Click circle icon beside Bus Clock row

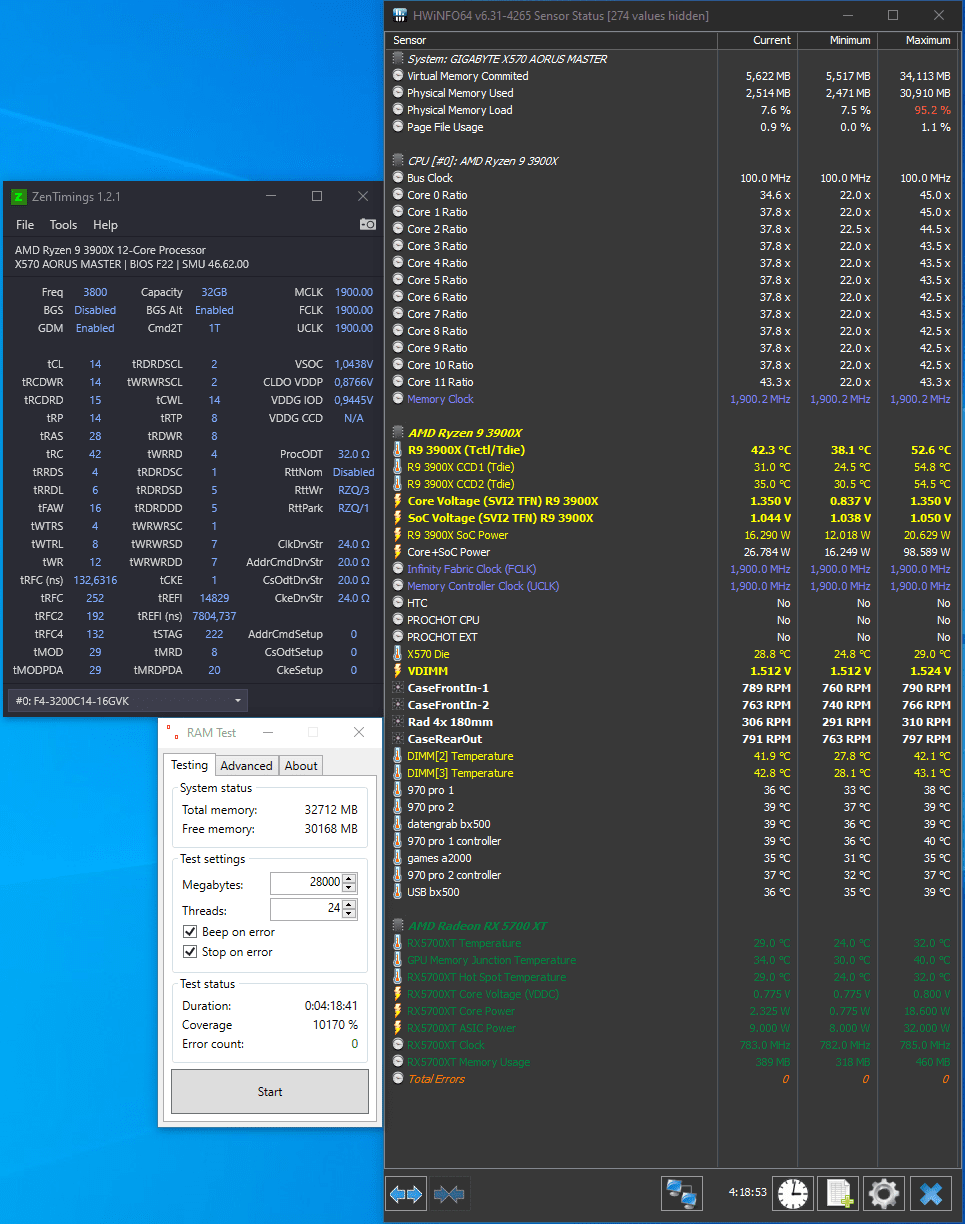(398, 178)
